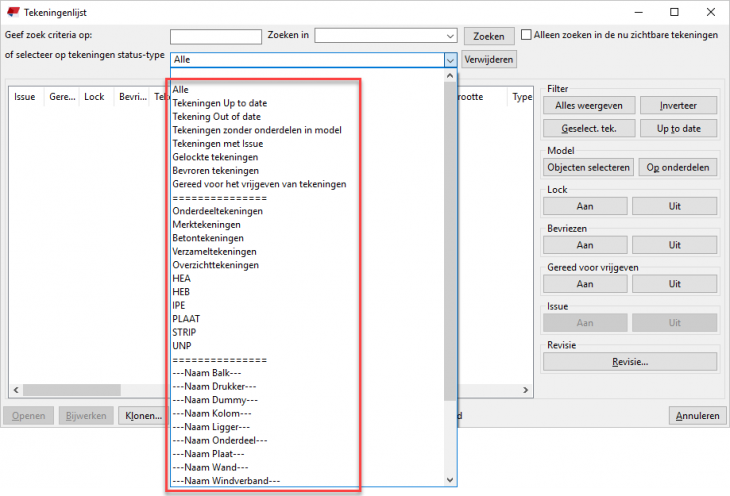Click the Verwijderen button
This screenshot has height=496, width=730.
pyautogui.click(x=489, y=59)
